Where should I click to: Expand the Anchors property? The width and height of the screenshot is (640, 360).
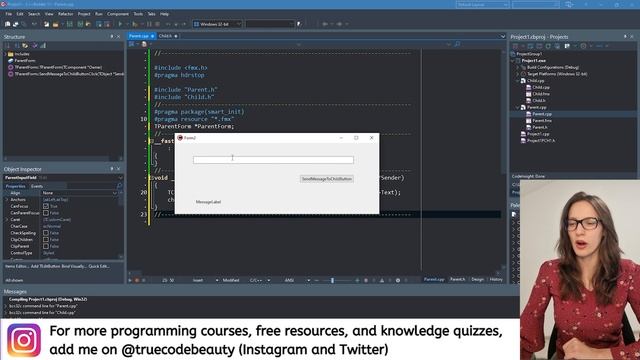(7, 200)
